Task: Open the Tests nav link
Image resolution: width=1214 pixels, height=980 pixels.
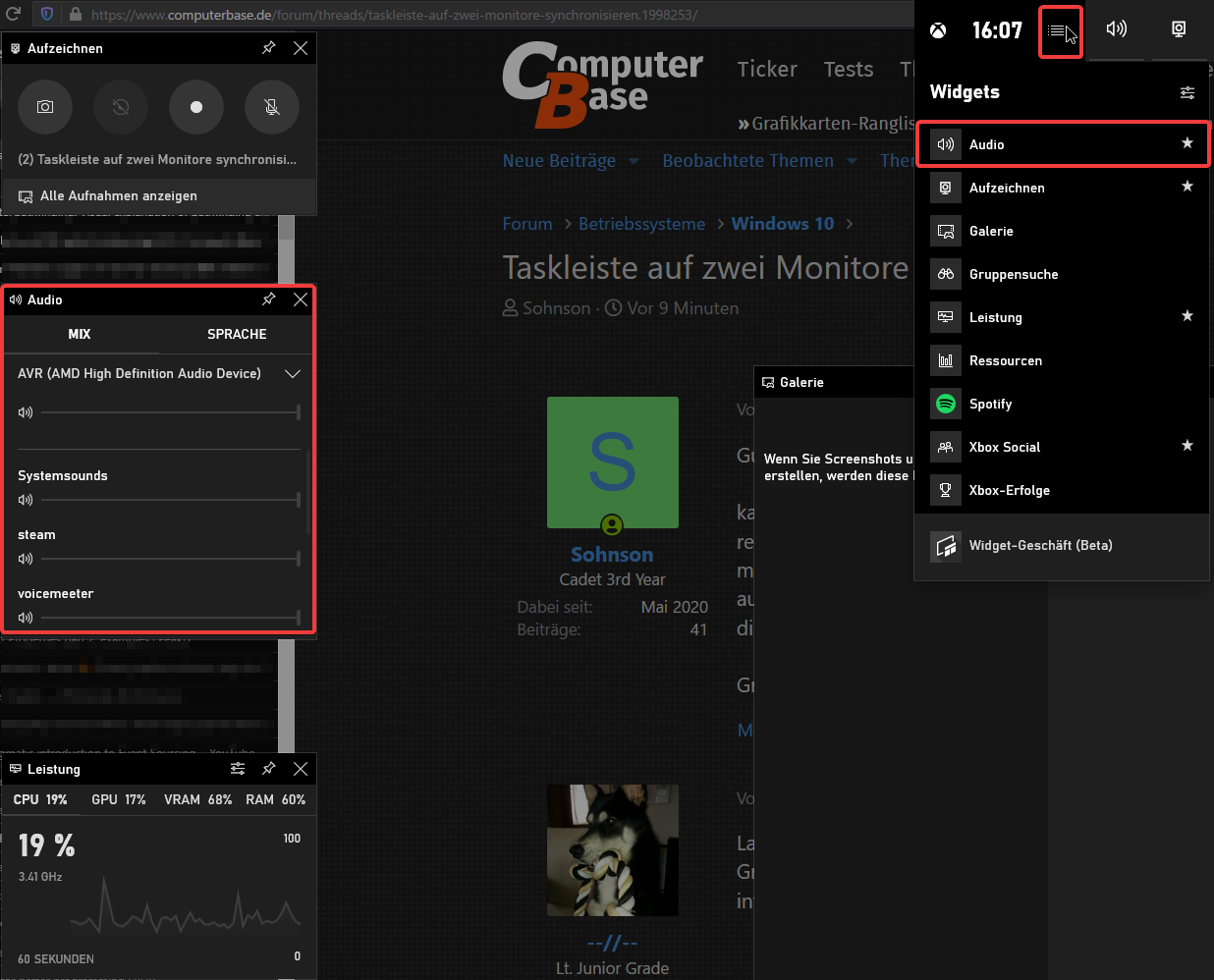Action: click(849, 69)
